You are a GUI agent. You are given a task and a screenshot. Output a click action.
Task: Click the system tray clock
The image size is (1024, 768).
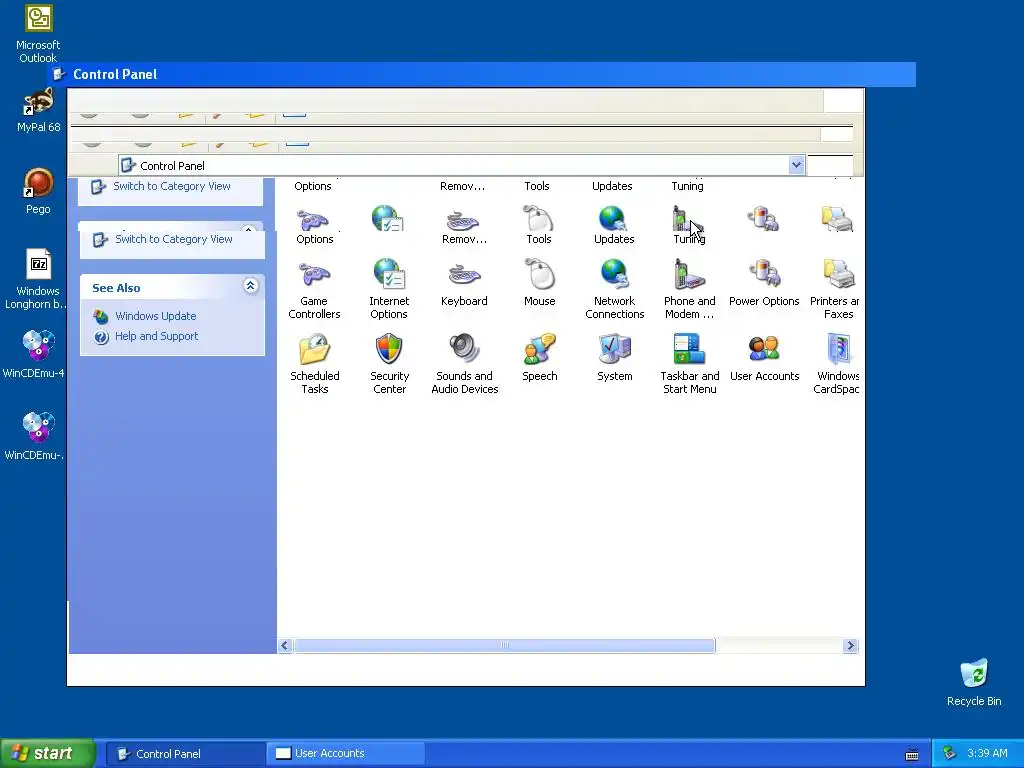[987, 754]
